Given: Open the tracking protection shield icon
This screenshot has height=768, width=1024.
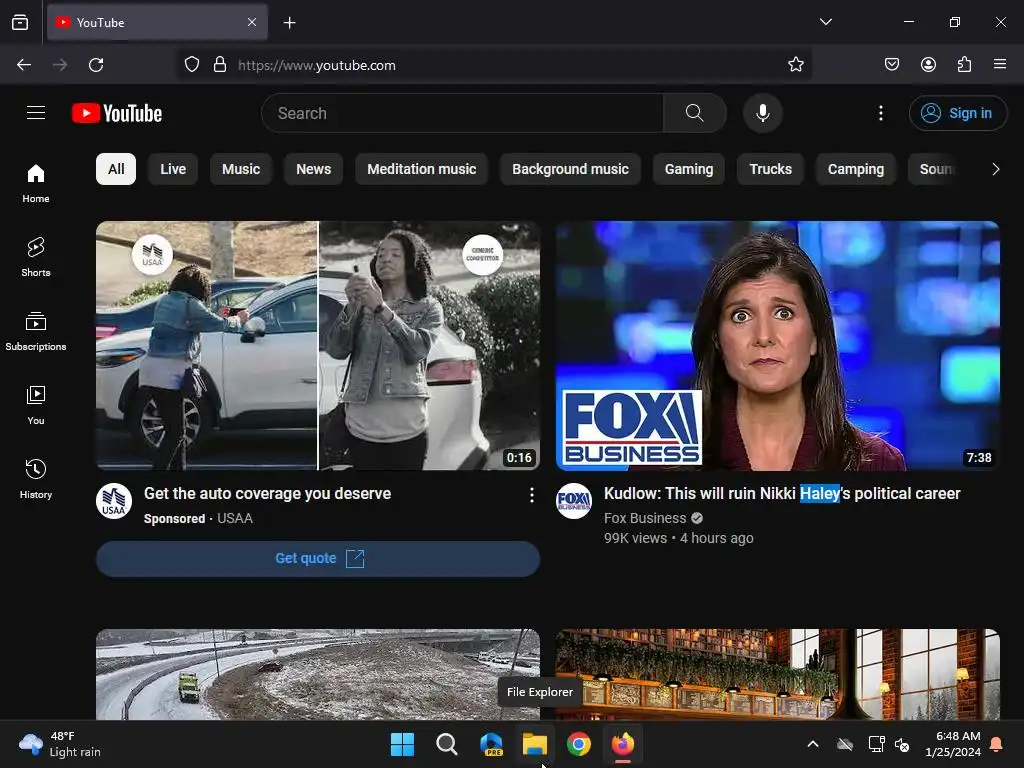Looking at the screenshot, I should pyautogui.click(x=191, y=65).
